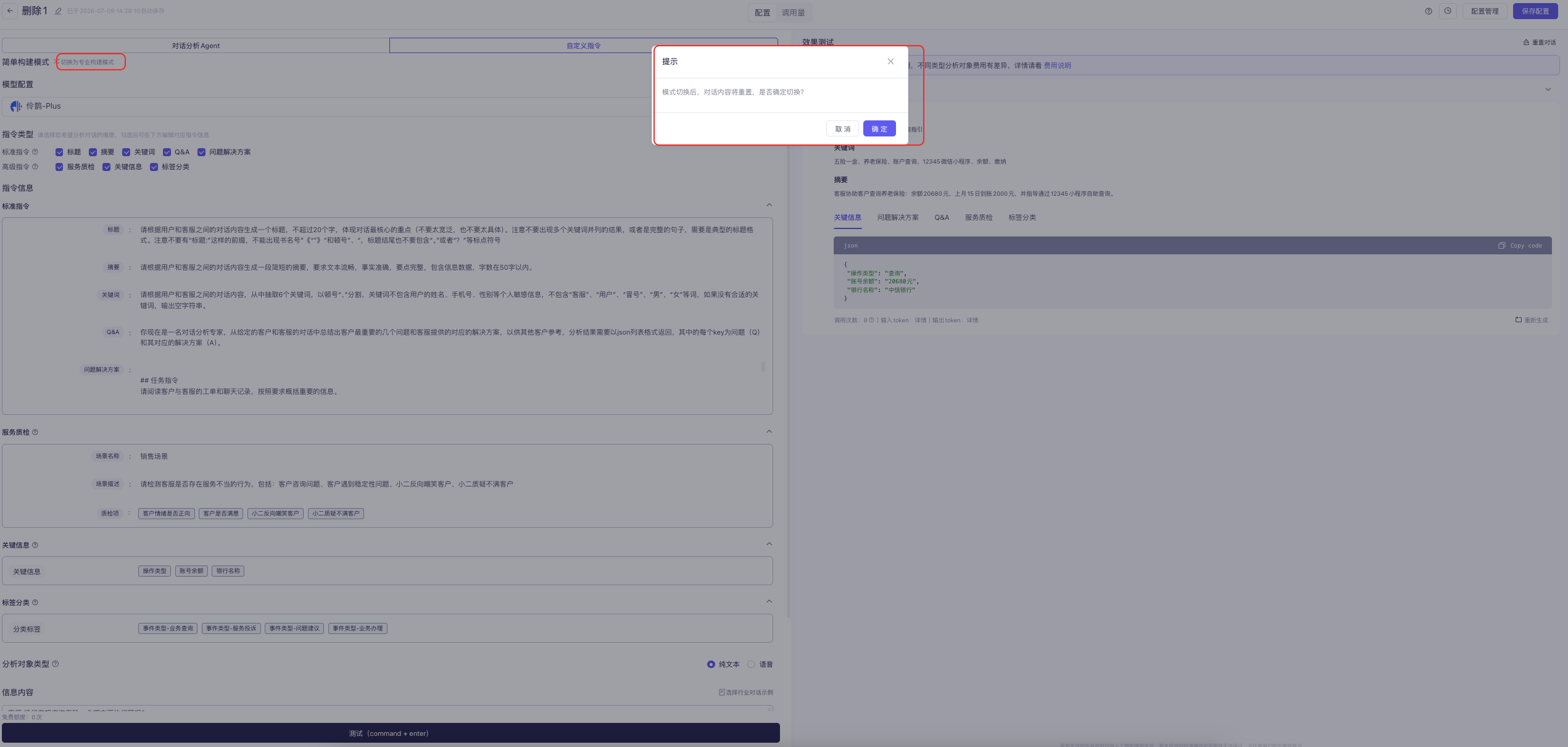Open the 标签分类 result tab
The image size is (1568, 747).
(x=1022, y=217)
